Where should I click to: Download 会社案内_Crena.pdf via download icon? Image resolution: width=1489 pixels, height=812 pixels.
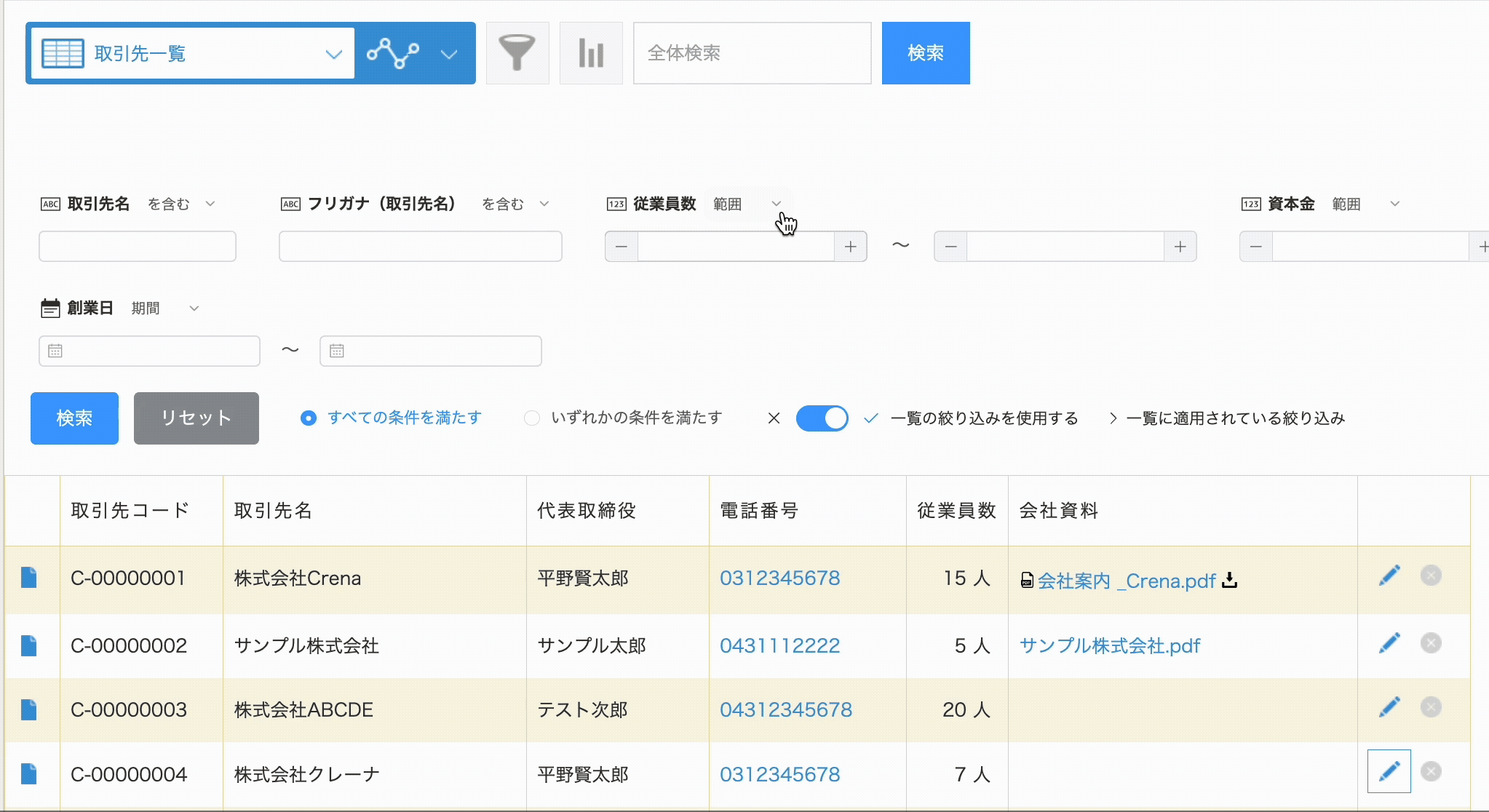pos(1230,580)
